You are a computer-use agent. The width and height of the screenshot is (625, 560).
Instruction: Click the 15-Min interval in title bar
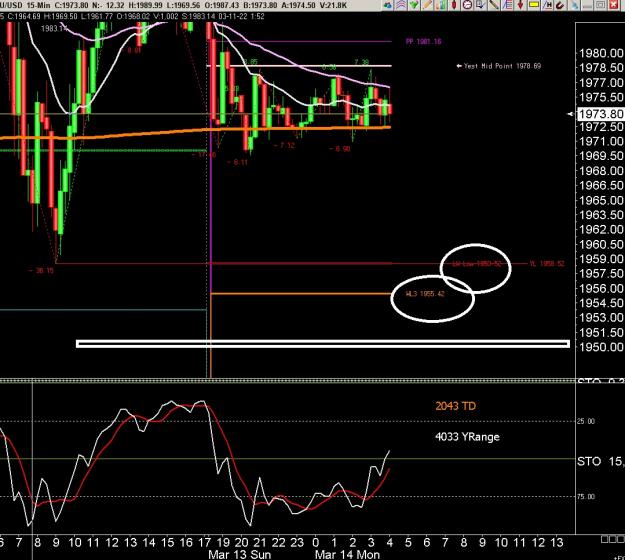click(x=39, y=6)
